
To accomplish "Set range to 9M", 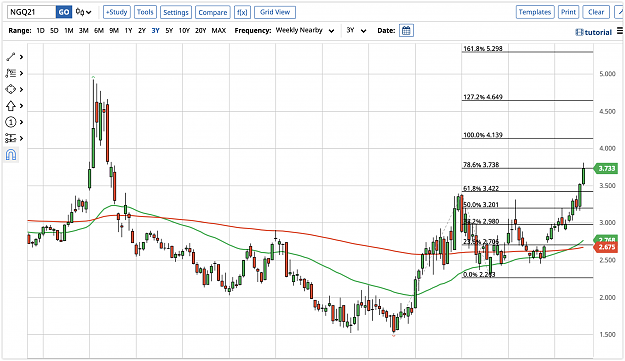I will pos(114,31).
